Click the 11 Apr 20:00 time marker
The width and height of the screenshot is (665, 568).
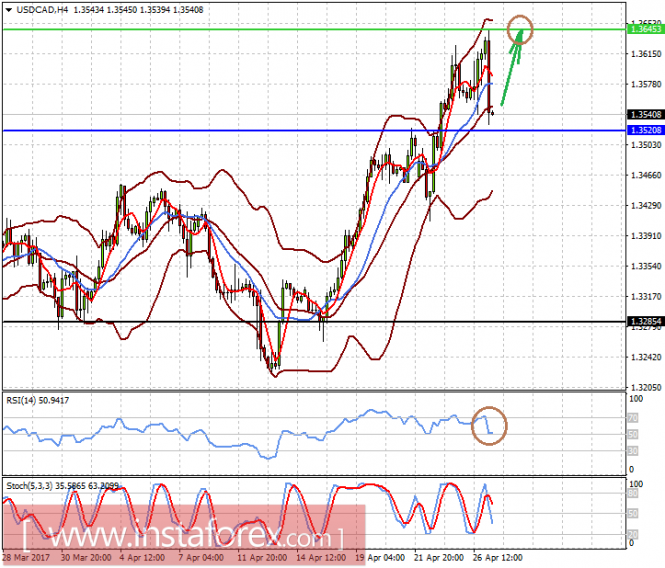[x=262, y=557]
